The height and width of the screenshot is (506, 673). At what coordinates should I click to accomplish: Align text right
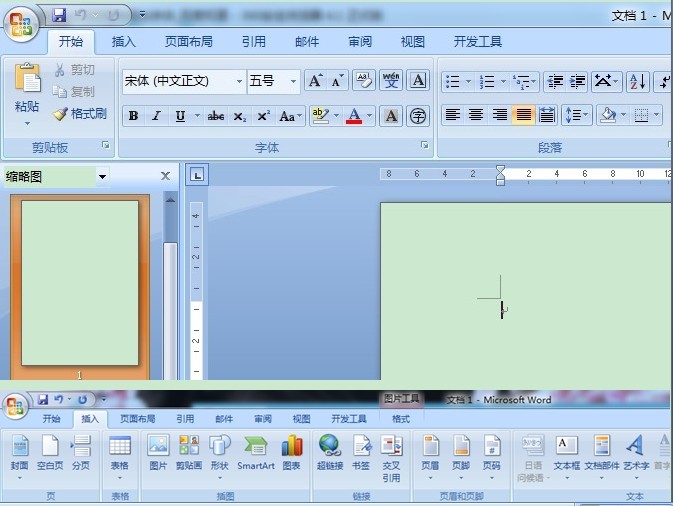pos(500,115)
